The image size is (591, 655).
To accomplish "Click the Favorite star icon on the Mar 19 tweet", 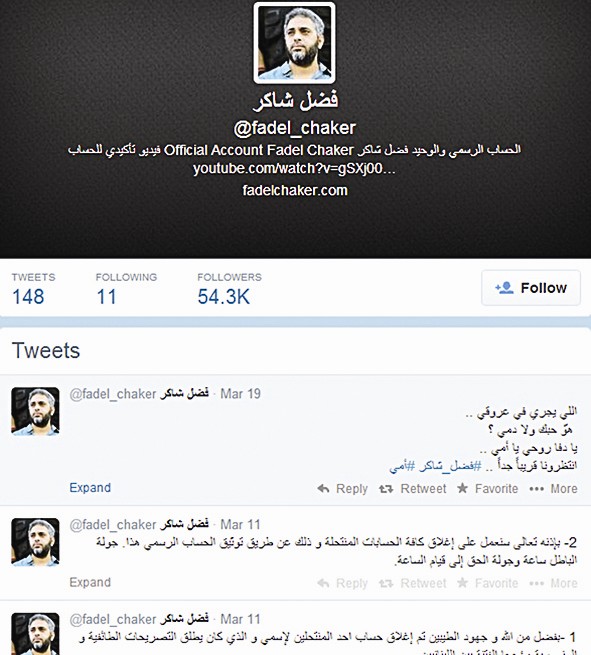I will pos(462,488).
